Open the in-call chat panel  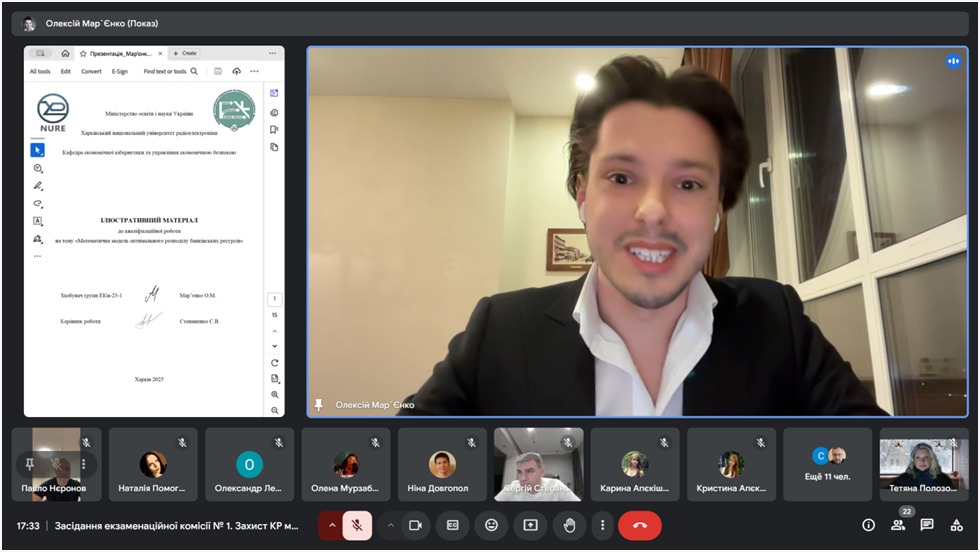927,525
